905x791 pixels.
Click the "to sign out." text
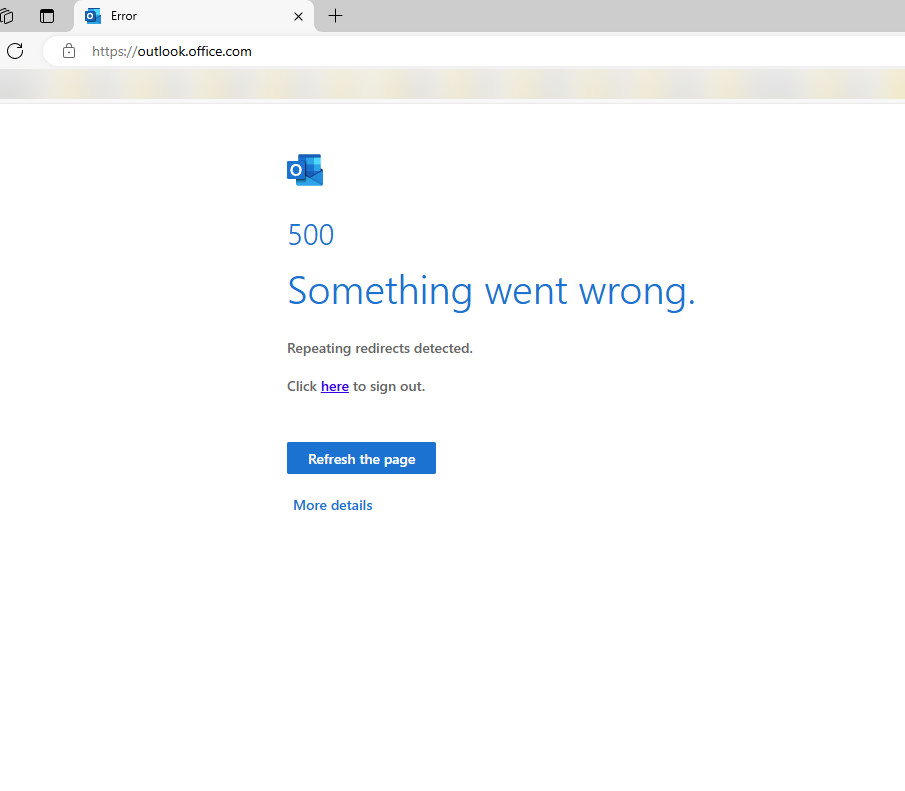click(389, 386)
